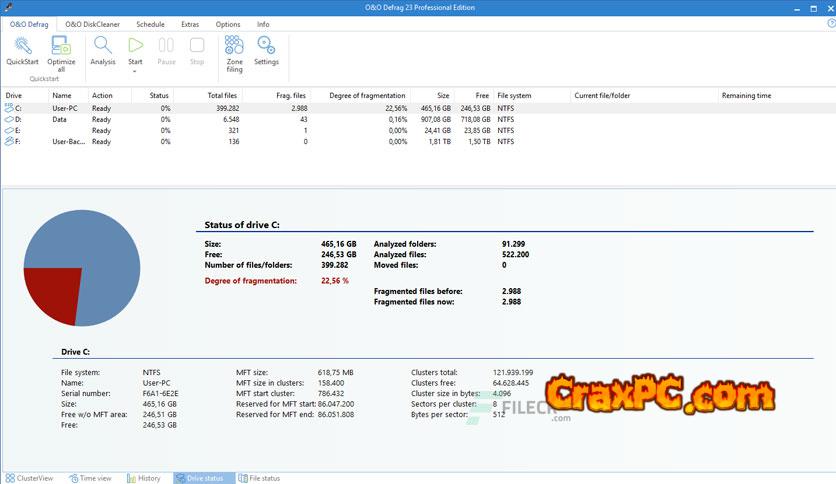Click the QuickStart icon in the ribbon
This screenshot has height=484, width=836.
tap(22, 47)
